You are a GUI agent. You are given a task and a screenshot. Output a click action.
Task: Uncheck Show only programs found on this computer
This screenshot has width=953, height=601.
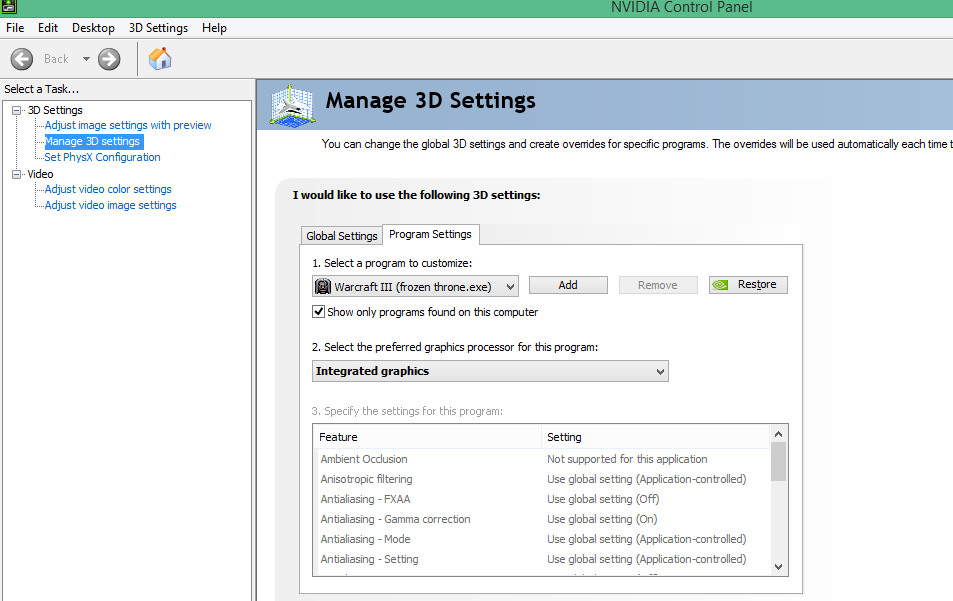click(318, 312)
